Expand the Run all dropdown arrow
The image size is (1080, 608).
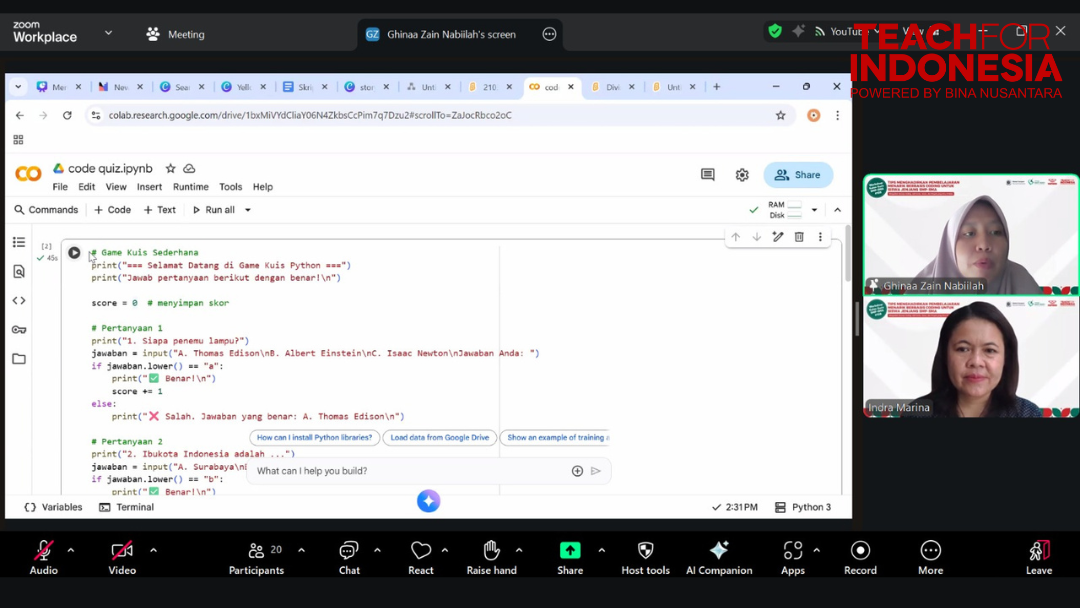(248, 210)
